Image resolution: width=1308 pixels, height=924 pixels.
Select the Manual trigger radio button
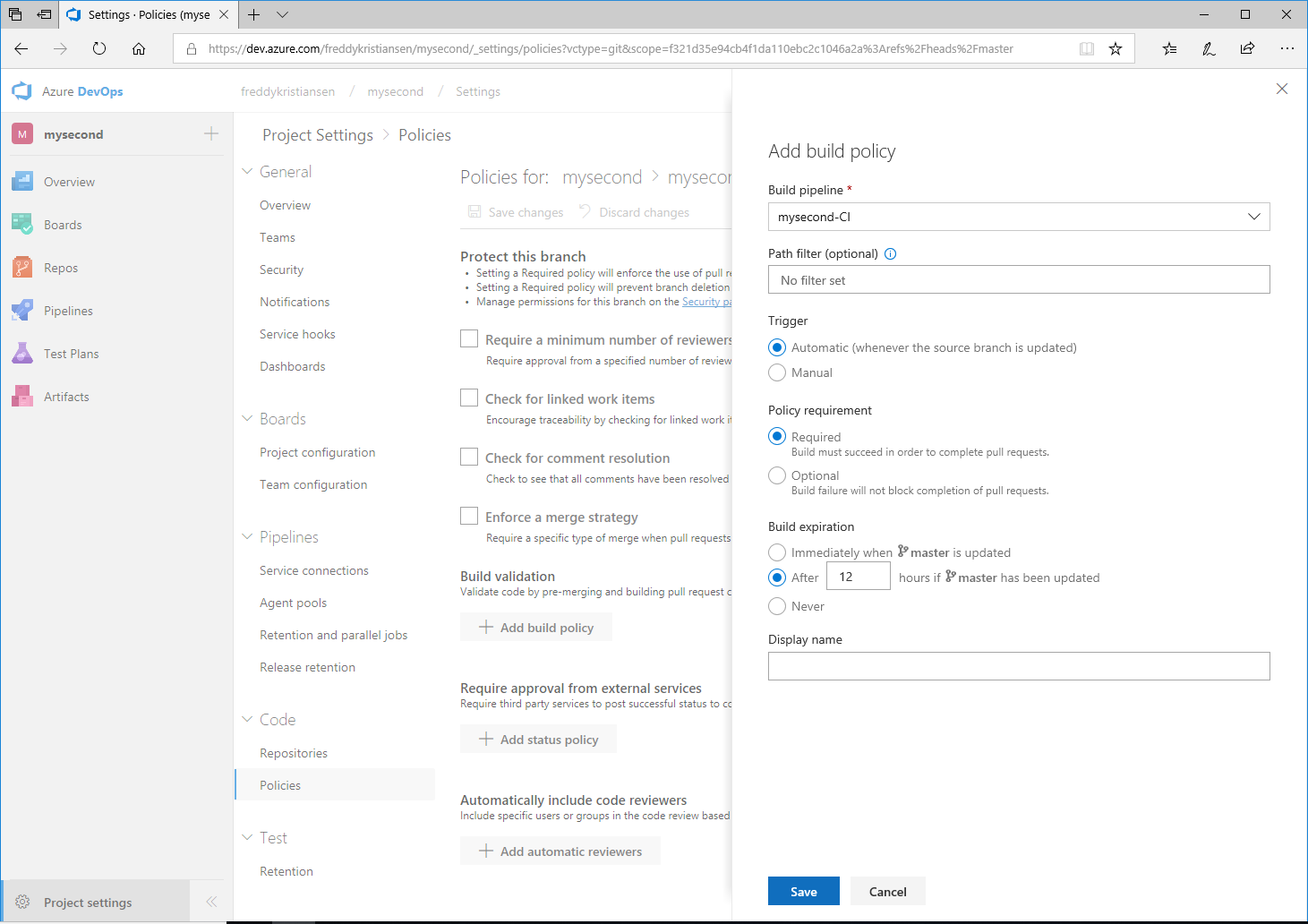tap(777, 372)
